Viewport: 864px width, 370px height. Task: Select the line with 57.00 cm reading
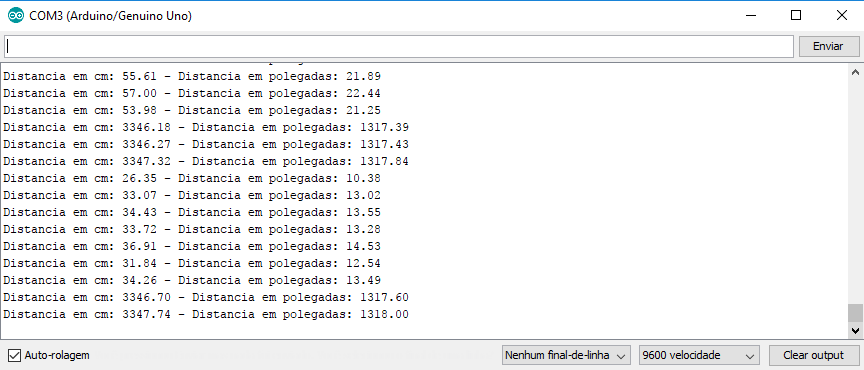point(192,93)
